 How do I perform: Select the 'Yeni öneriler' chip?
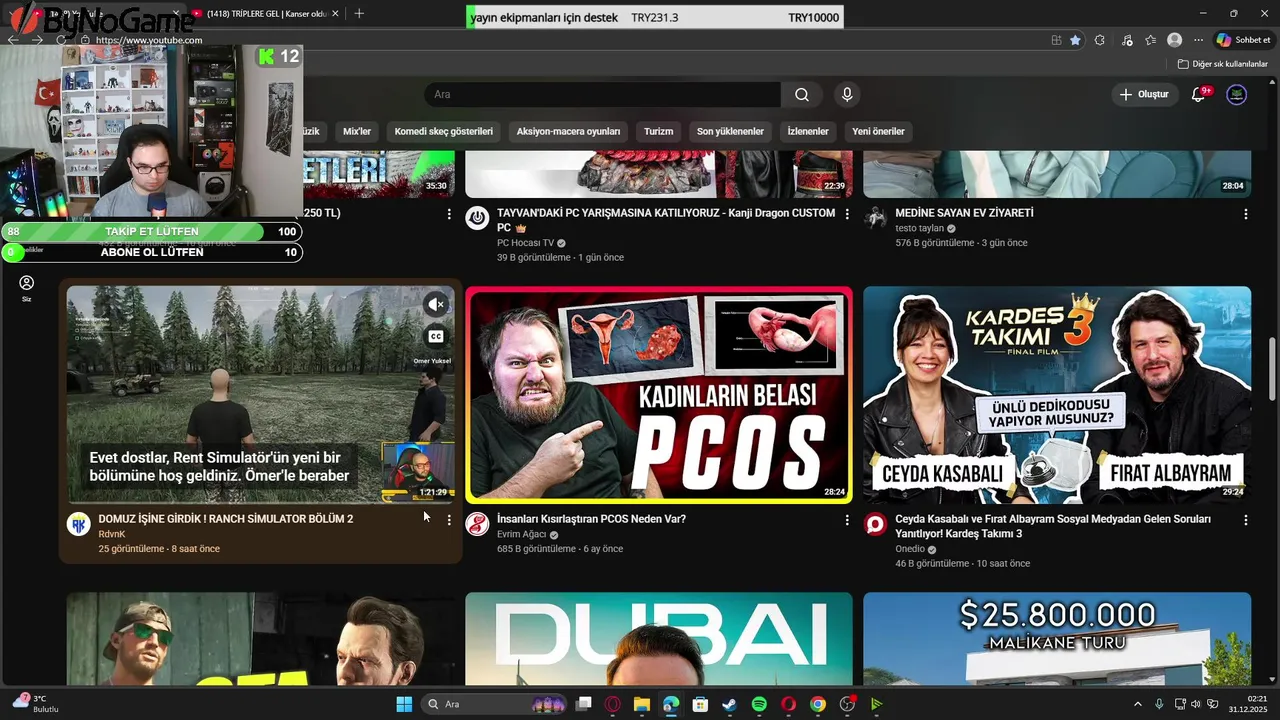(x=878, y=131)
